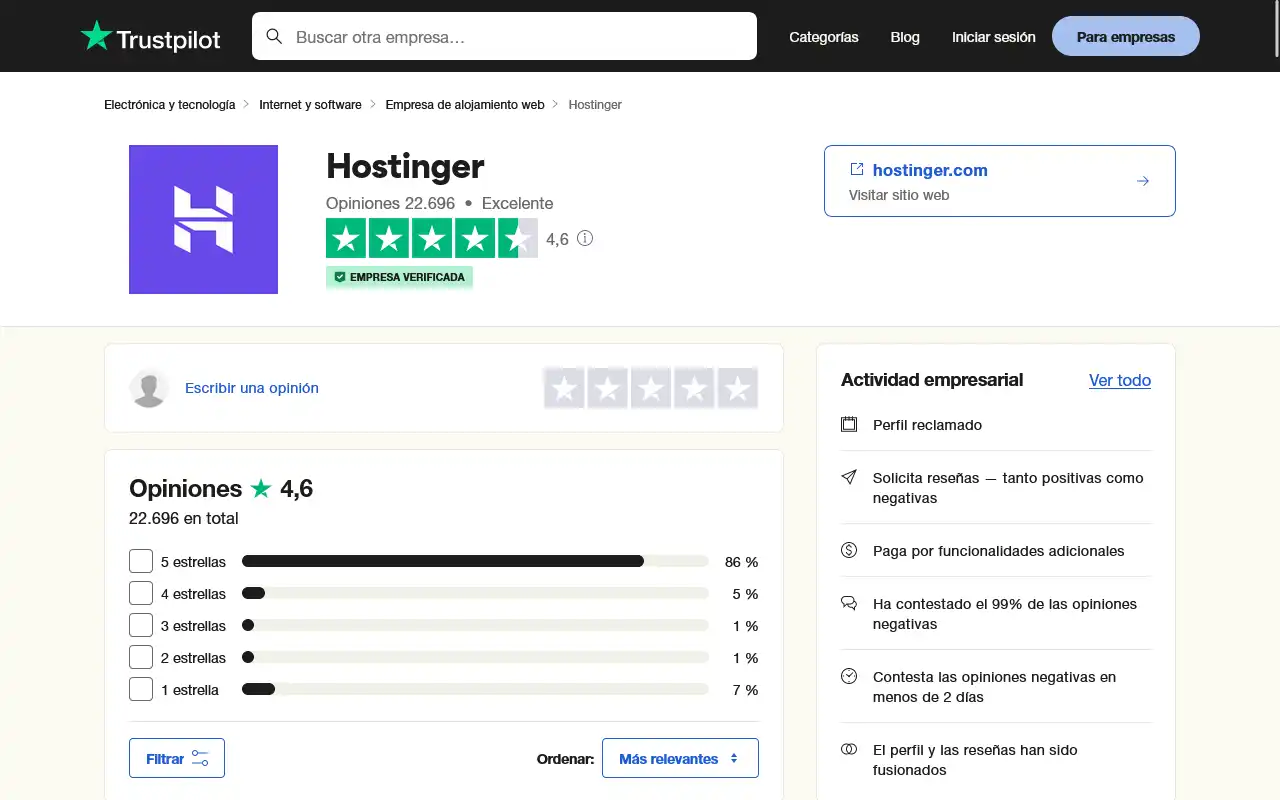Click the Trustpilot logo
The image size is (1280, 800).
click(150, 37)
